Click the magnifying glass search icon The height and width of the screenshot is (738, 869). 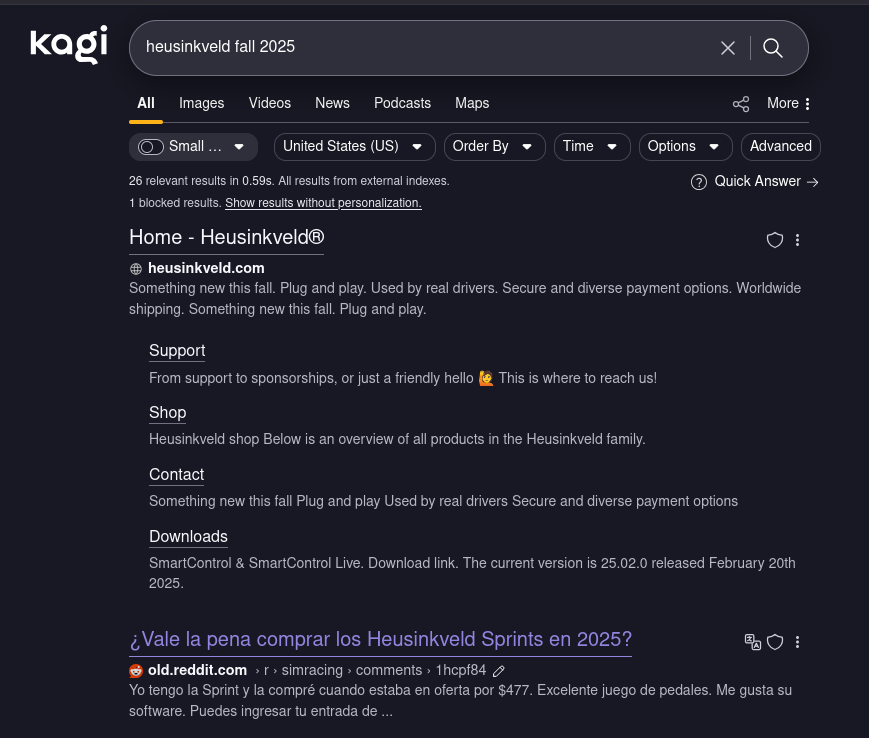pyautogui.click(x=773, y=48)
